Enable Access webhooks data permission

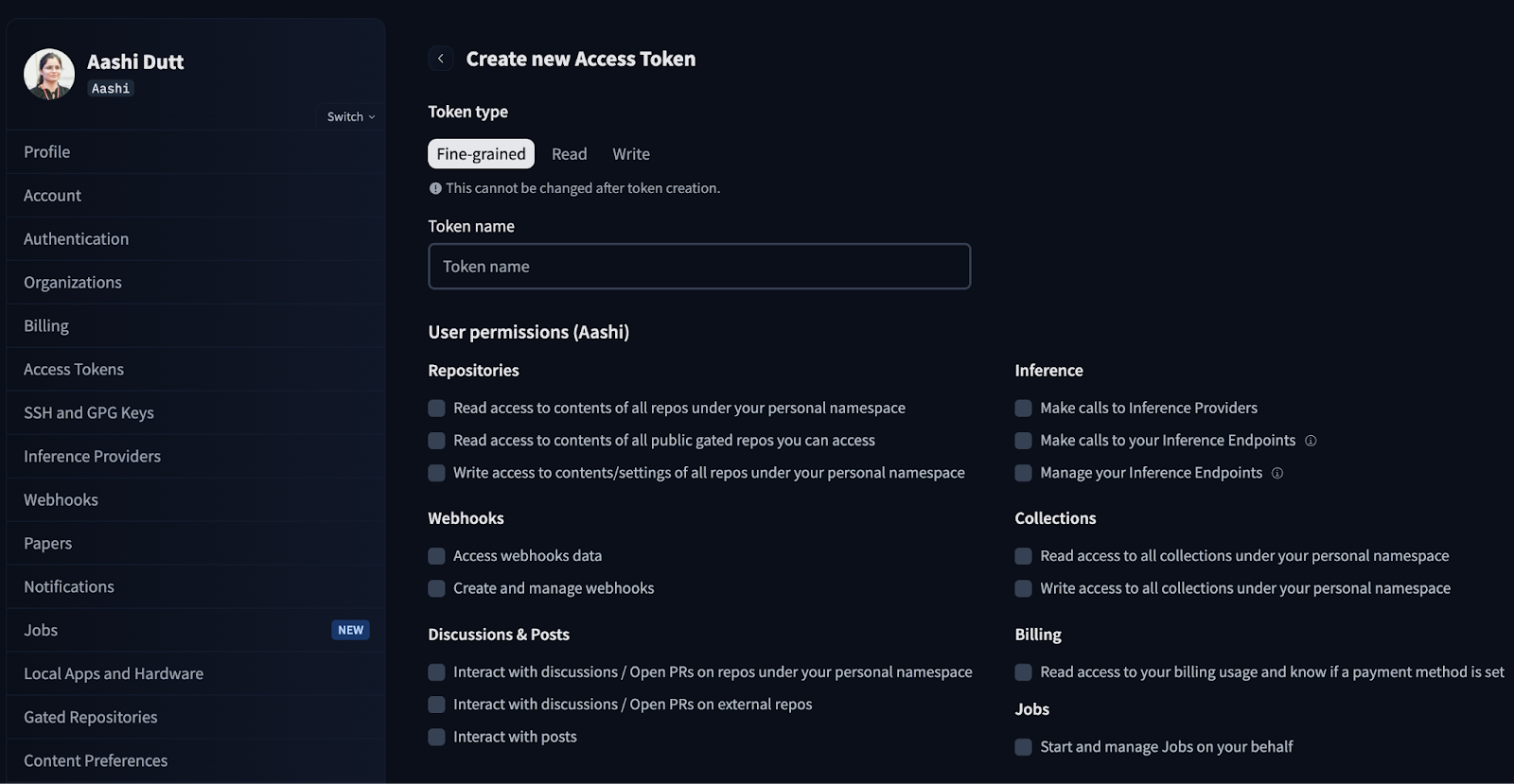pos(436,556)
